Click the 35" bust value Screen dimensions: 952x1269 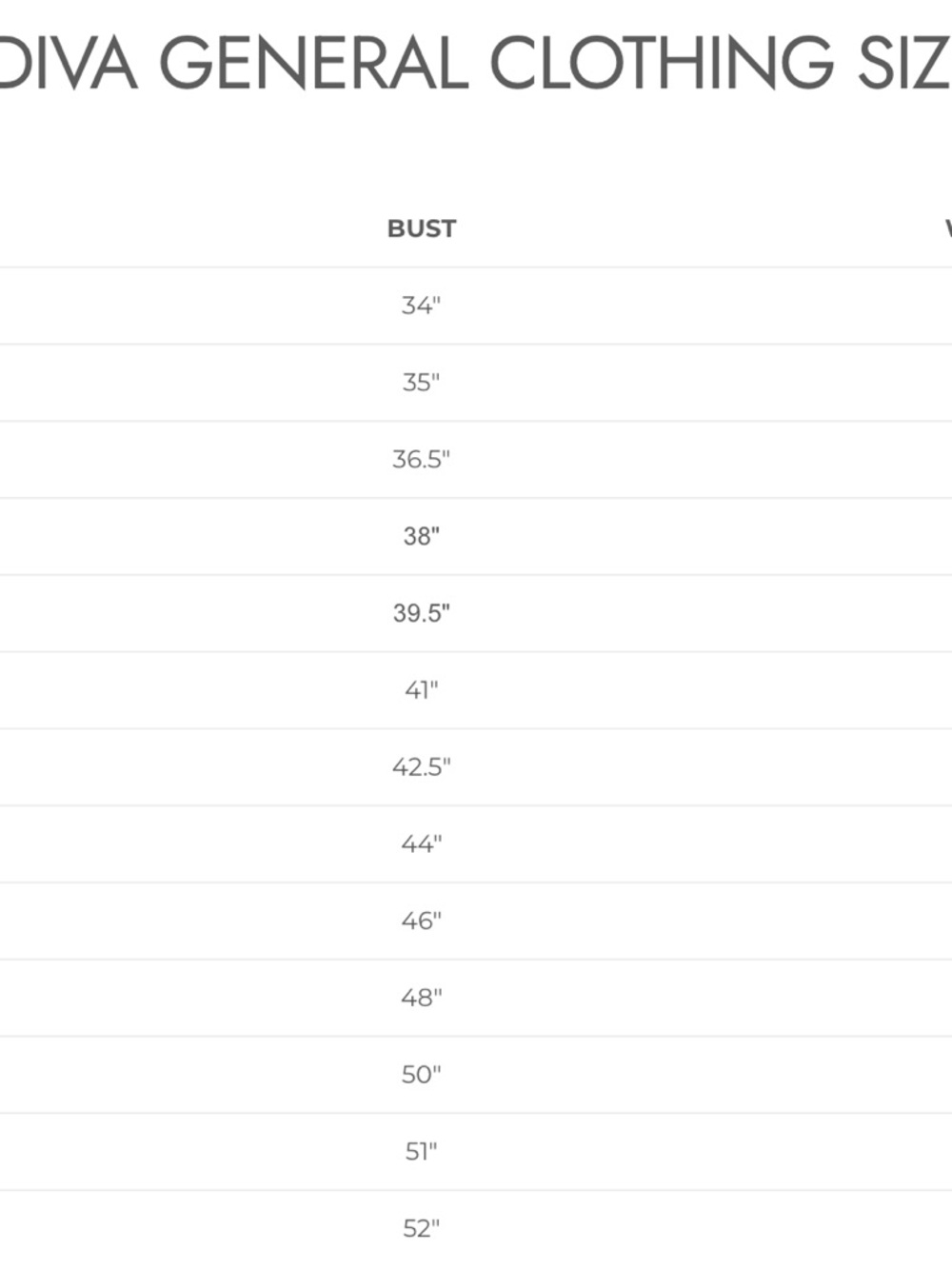[x=421, y=383]
